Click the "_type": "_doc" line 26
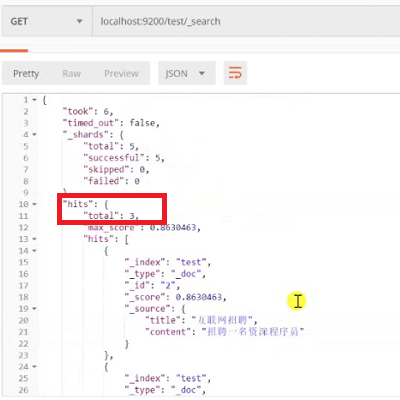Screen dimensions: 400x400 coord(165,390)
